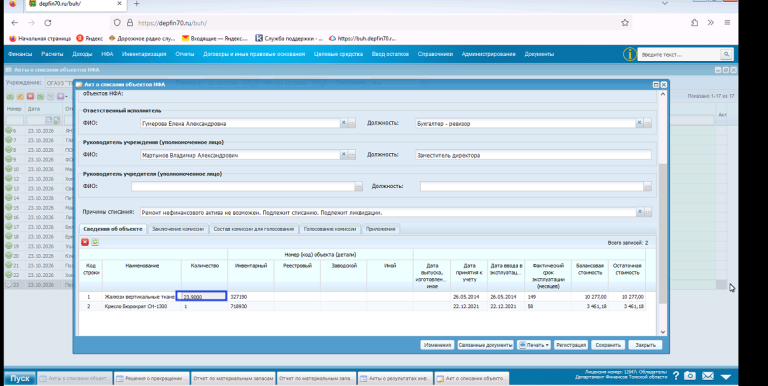Click the Связанные документы button

click(485, 345)
